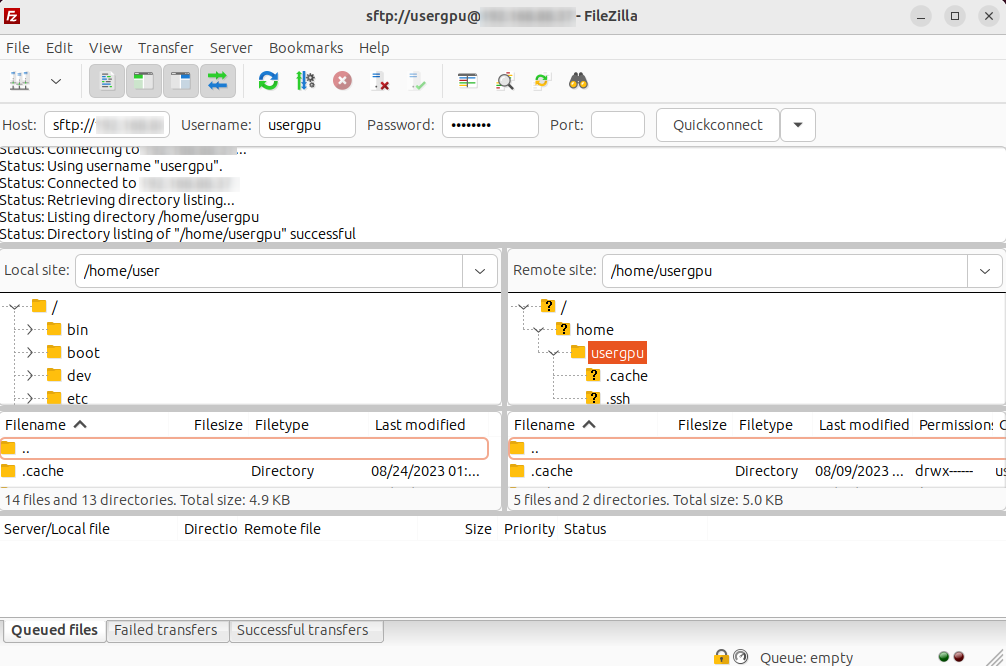The image size is (1006, 666).
Task: Sort queue by Priority column
Action: point(529,529)
